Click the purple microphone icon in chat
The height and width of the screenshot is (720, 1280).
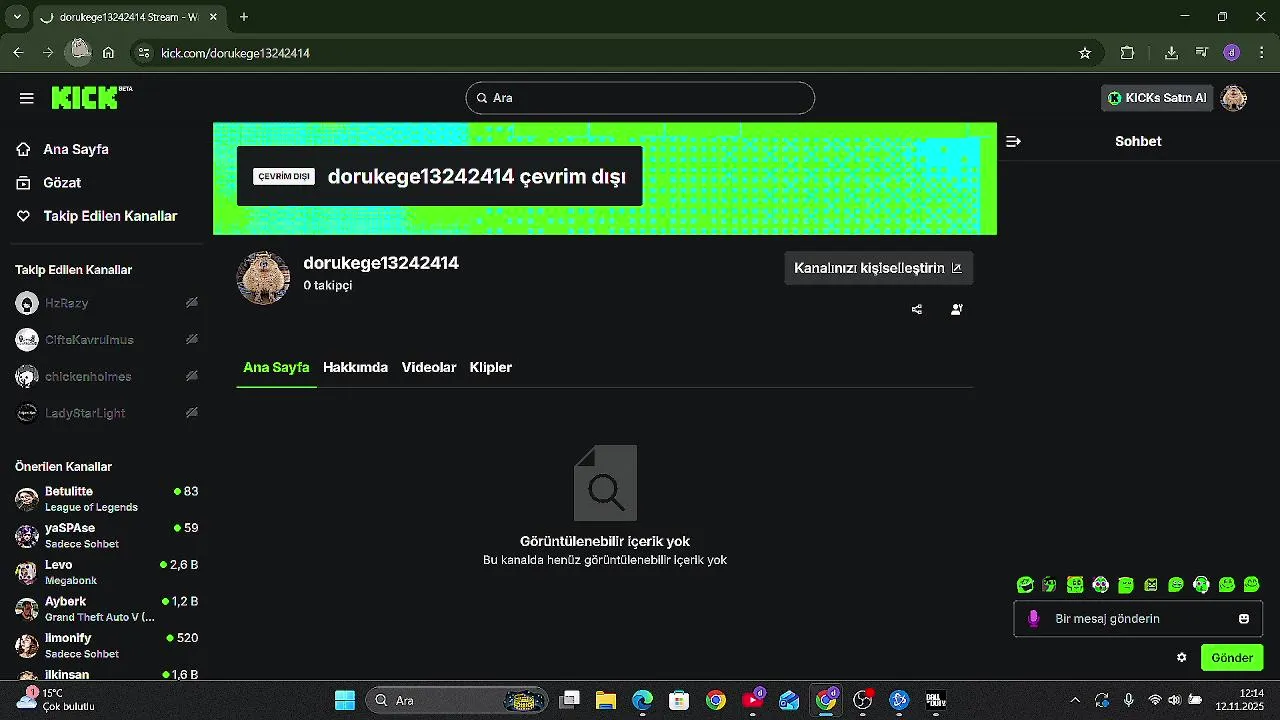click(1034, 619)
